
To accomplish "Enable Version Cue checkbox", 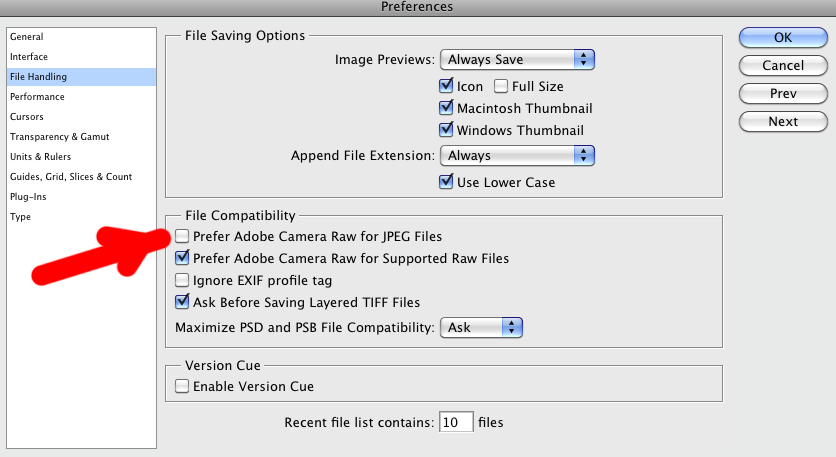I will [x=182, y=386].
